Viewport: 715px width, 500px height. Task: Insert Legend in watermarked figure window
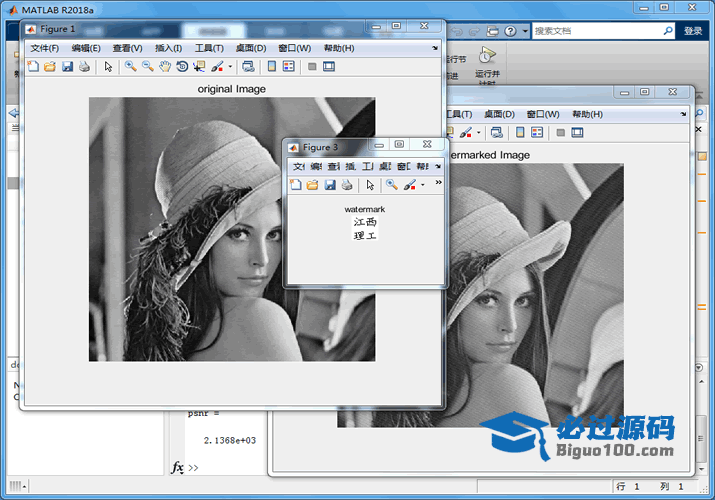pos(537,133)
